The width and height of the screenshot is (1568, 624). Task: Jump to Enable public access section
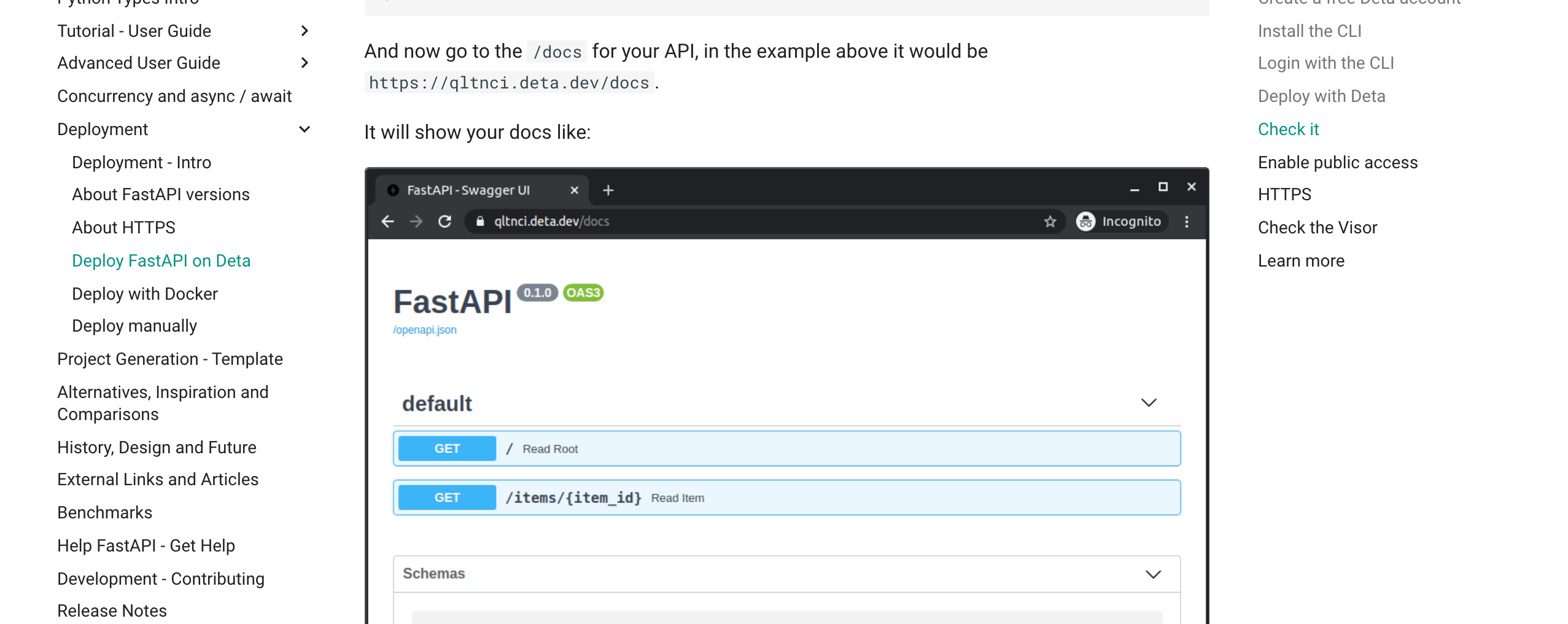[1338, 162]
